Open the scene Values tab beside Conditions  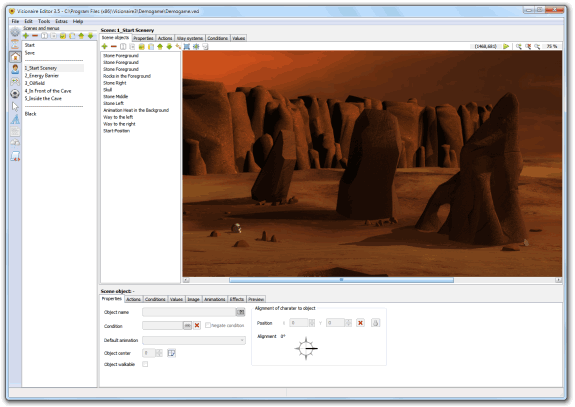239,38
